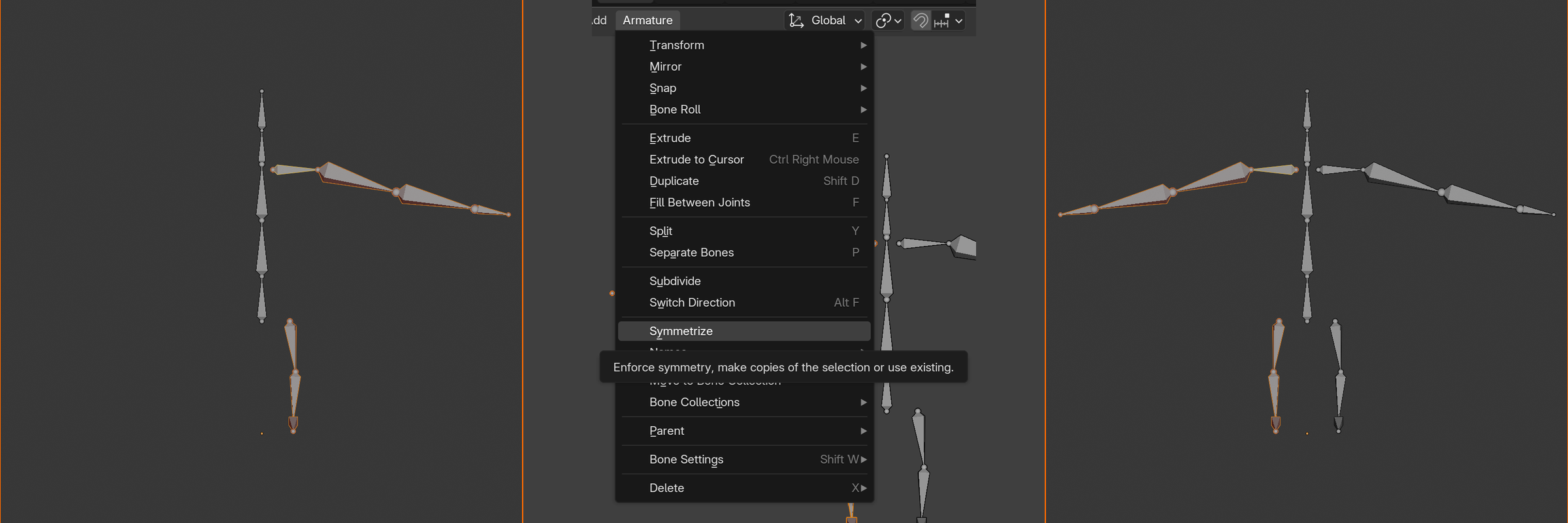This screenshot has width=1568, height=523.
Task: Select Extrude to Cursor
Action: [x=744, y=160]
